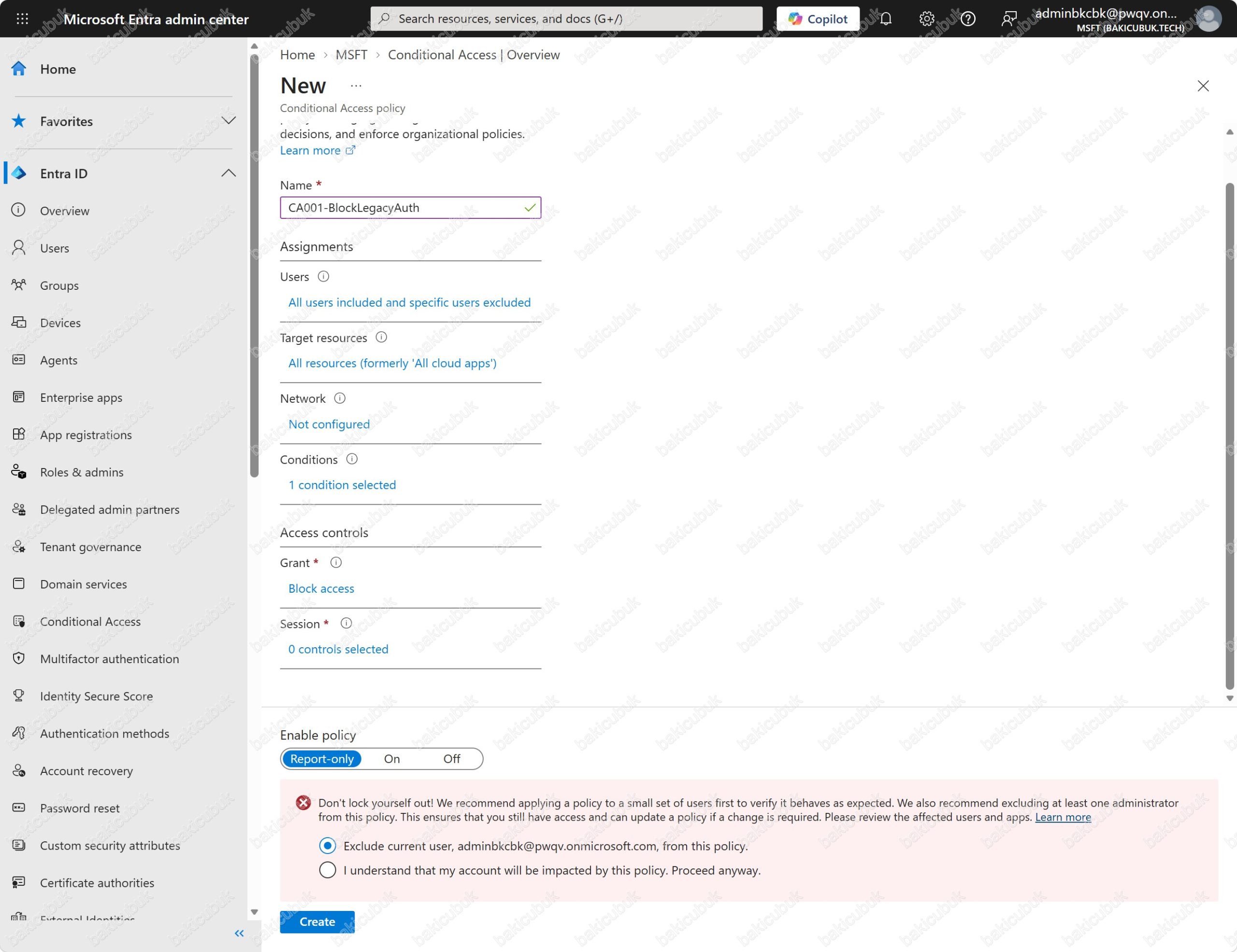Open Block access grant link
This screenshot has width=1237, height=952.
(321, 588)
